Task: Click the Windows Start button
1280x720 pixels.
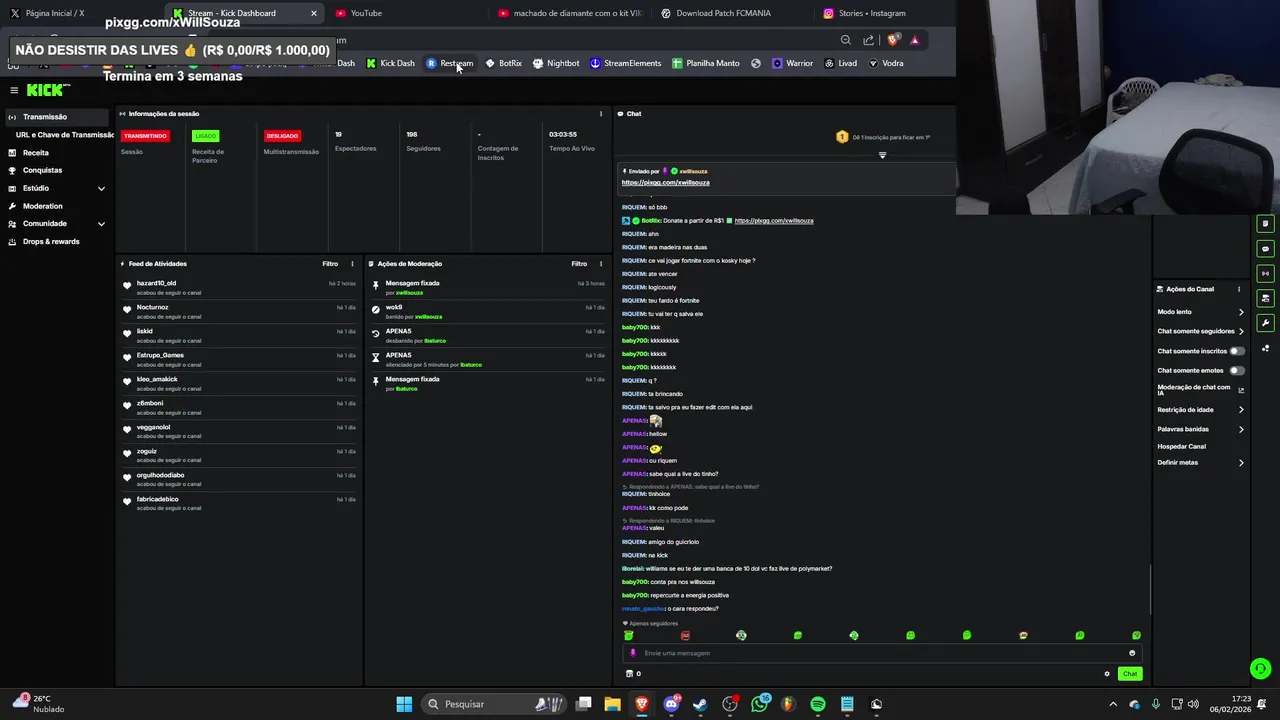Action: tap(404, 704)
